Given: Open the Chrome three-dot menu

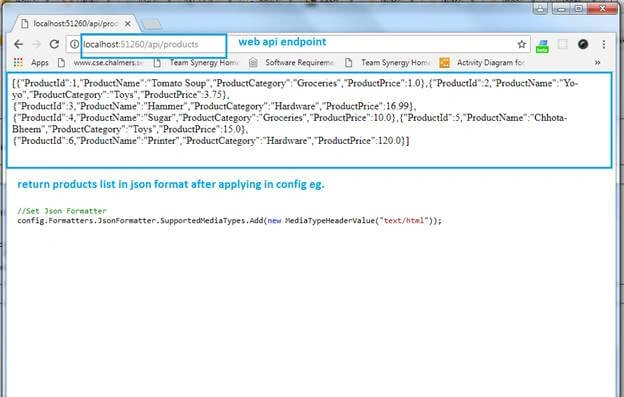Looking at the screenshot, I should 604,44.
